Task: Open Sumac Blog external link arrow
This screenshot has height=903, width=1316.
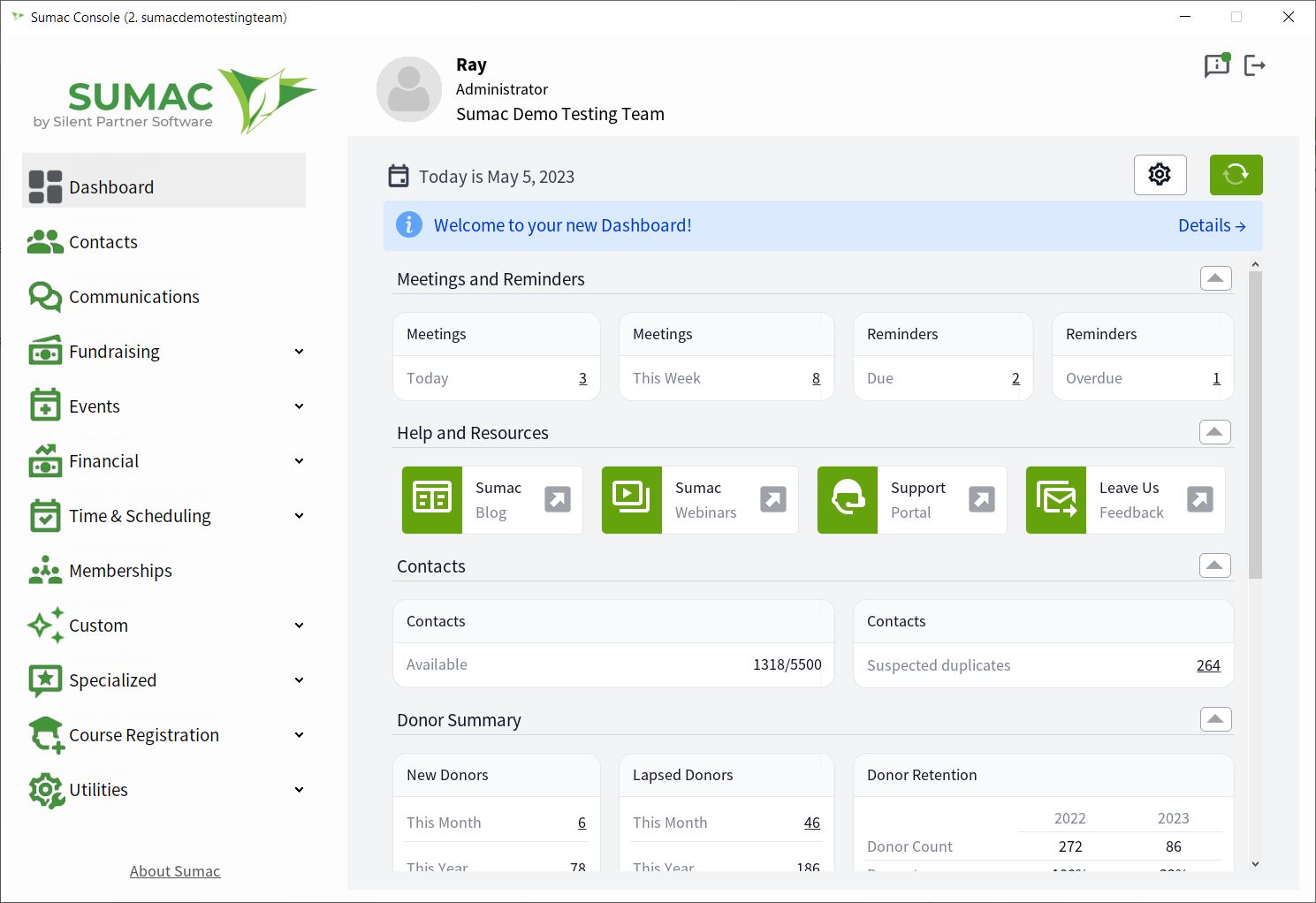Action: click(558, 499)
